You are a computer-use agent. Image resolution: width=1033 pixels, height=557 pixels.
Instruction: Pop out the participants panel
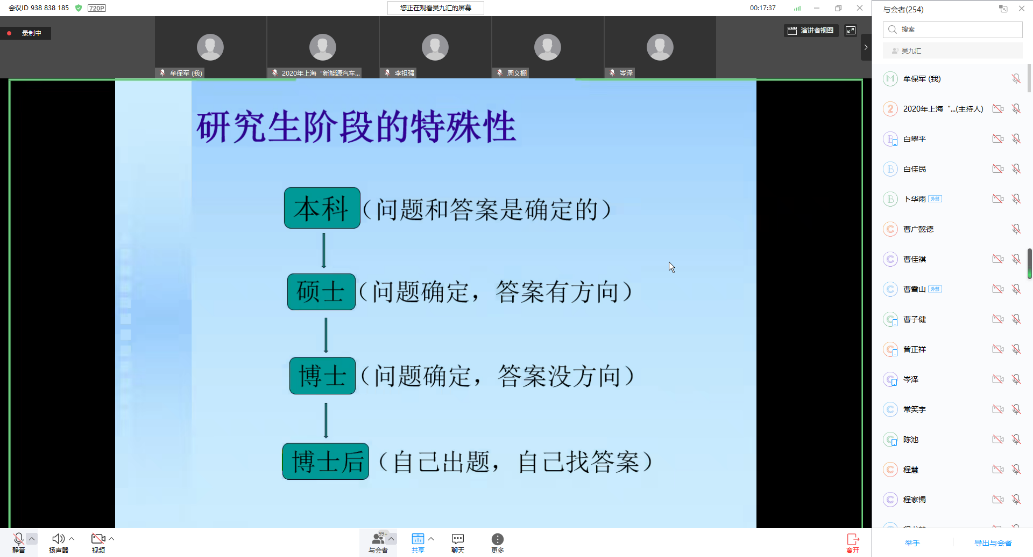pyautogui.click(x=1003, y=8)
